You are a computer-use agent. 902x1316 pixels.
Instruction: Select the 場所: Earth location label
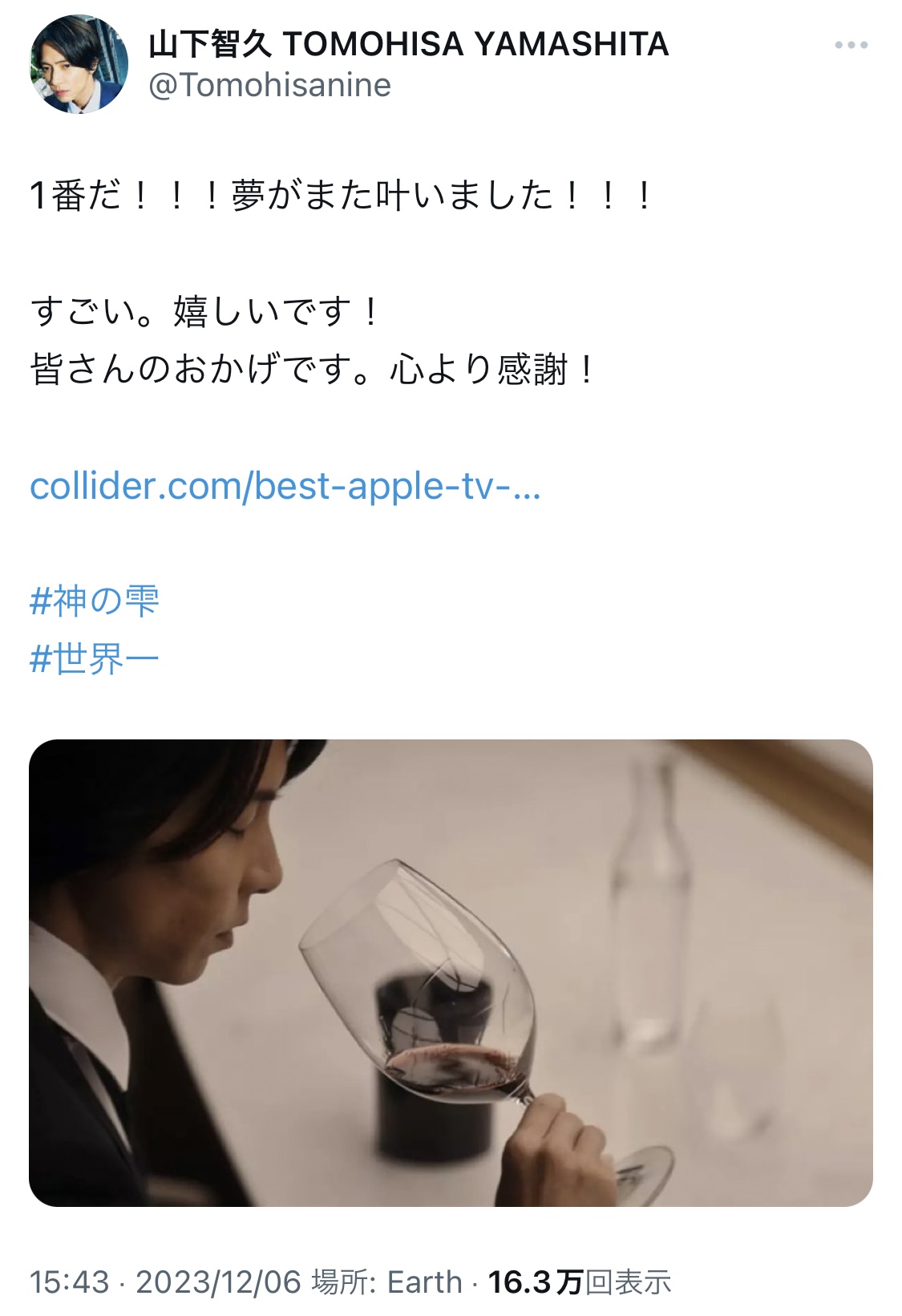coord(387,1282)
